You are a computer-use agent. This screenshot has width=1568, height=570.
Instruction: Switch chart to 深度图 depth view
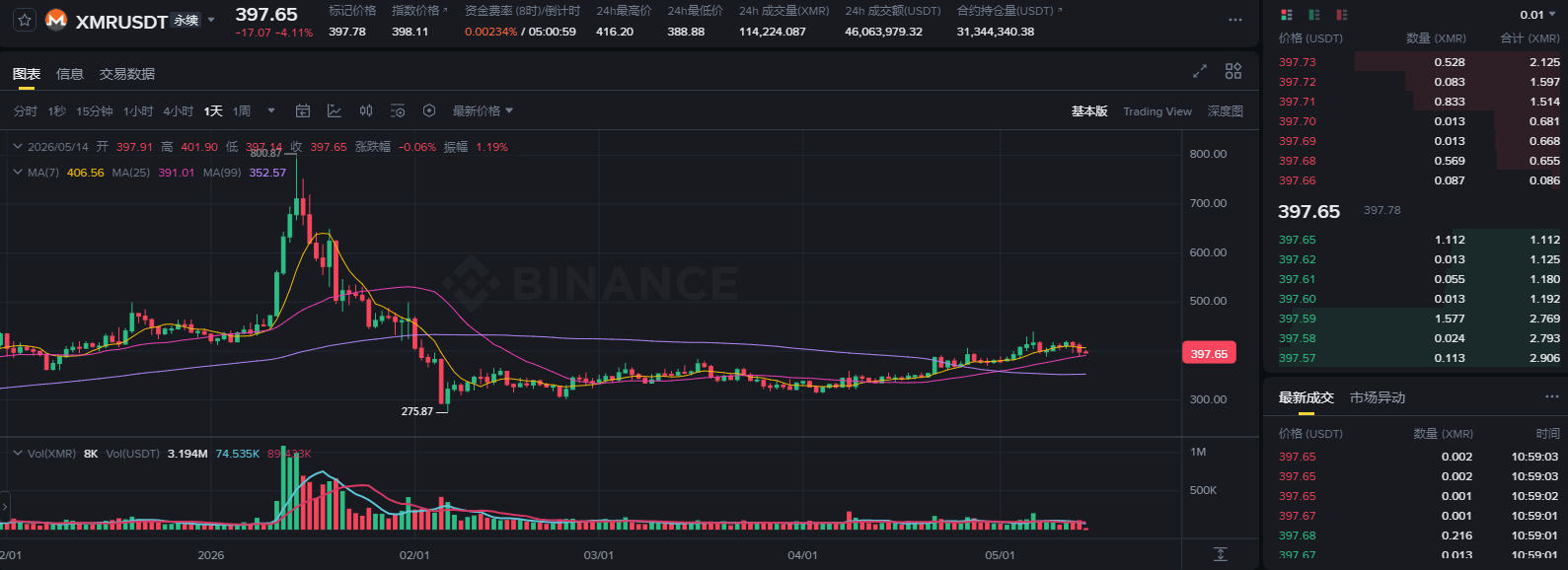pos(1226,111)
